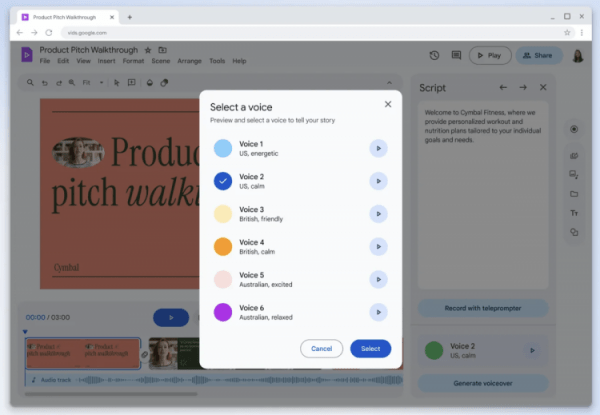Click the Audio track waveform
600x415 pixels.
[241, 380]
